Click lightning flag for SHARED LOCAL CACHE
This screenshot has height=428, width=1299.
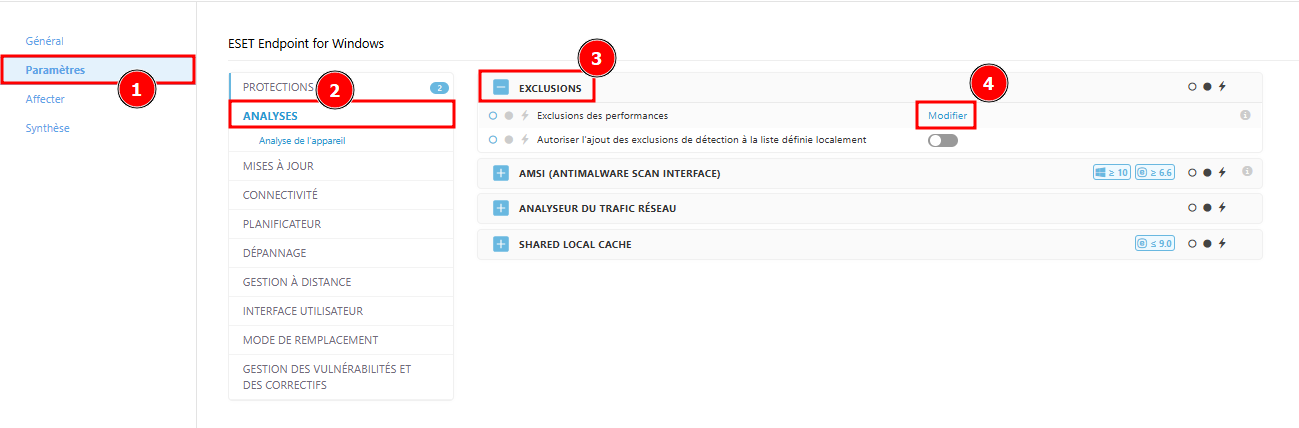1222,243
